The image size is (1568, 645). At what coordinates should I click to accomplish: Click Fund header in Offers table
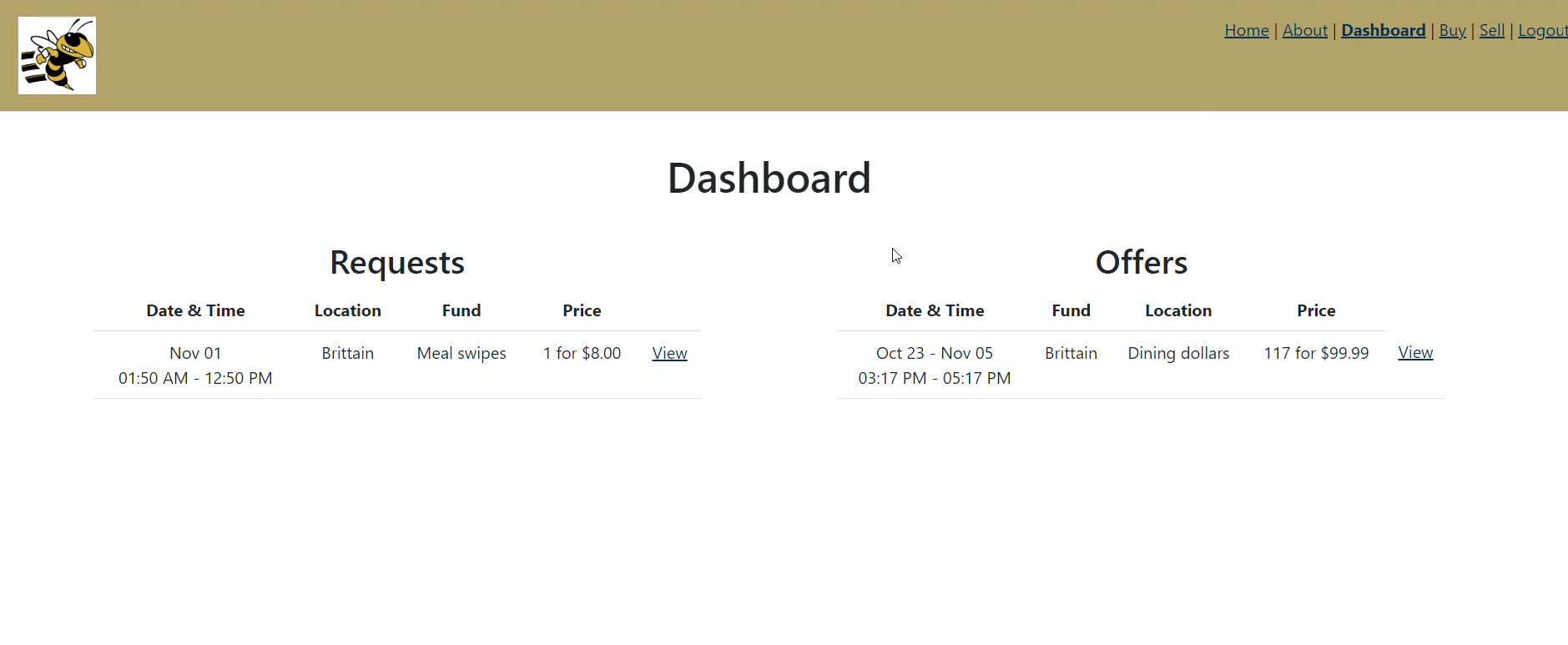click(x=1071, y=310)
